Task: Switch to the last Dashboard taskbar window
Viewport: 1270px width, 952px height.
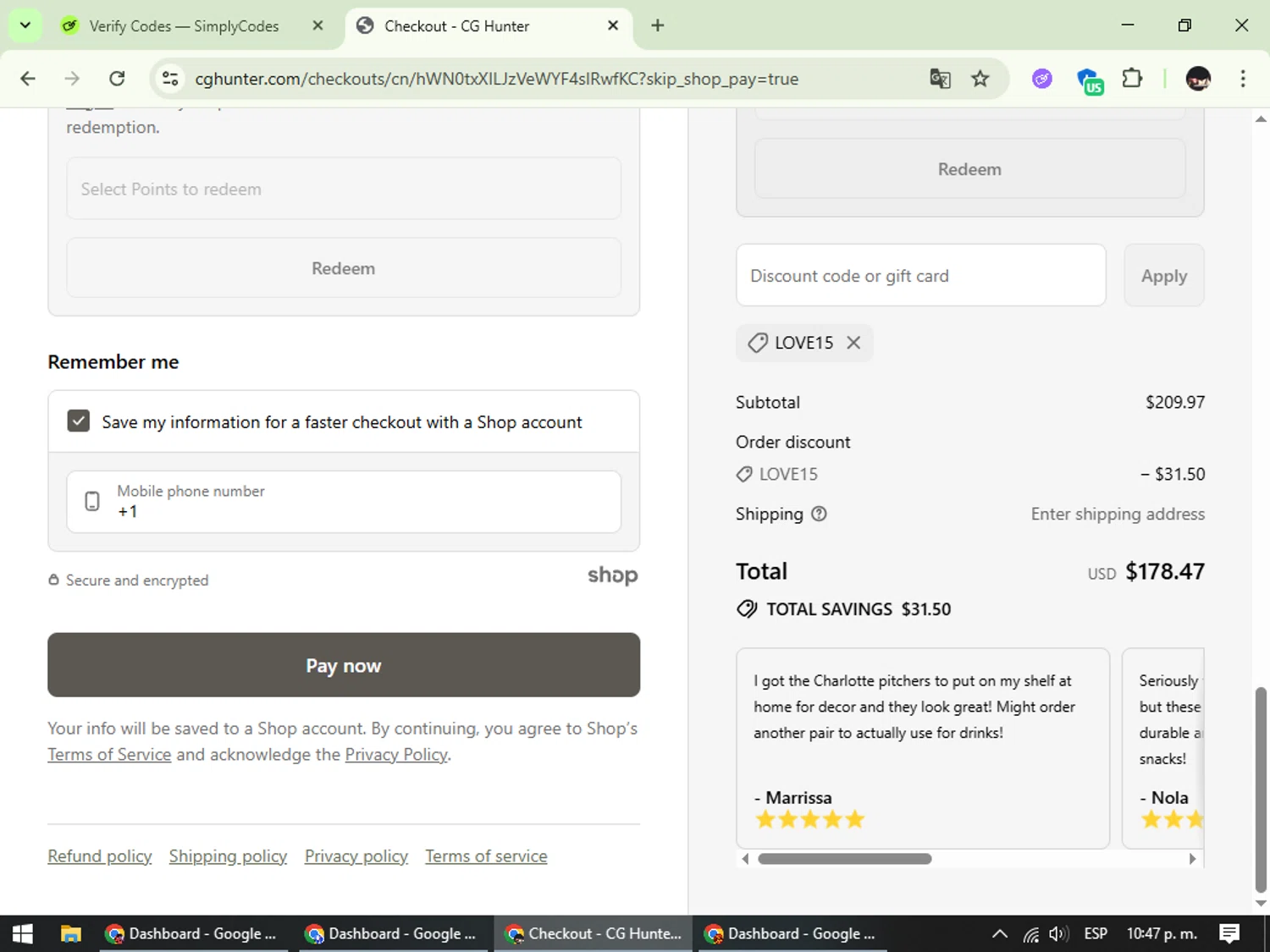Action: tap(792, 933)
